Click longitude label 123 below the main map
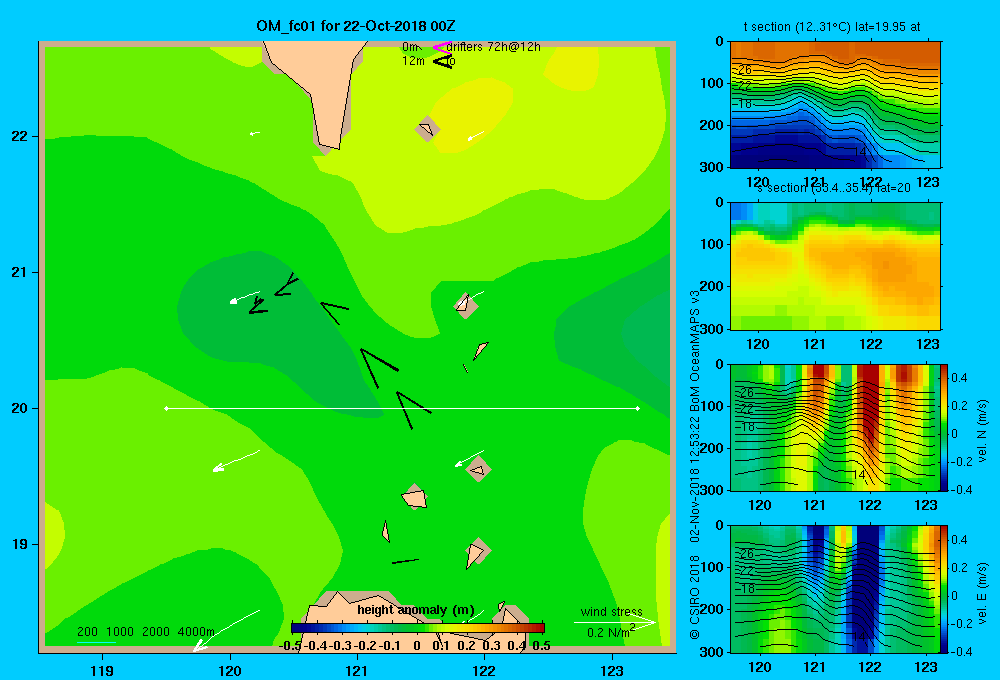Viewport: 1000px width, 680px height. [x=612, y=670]
